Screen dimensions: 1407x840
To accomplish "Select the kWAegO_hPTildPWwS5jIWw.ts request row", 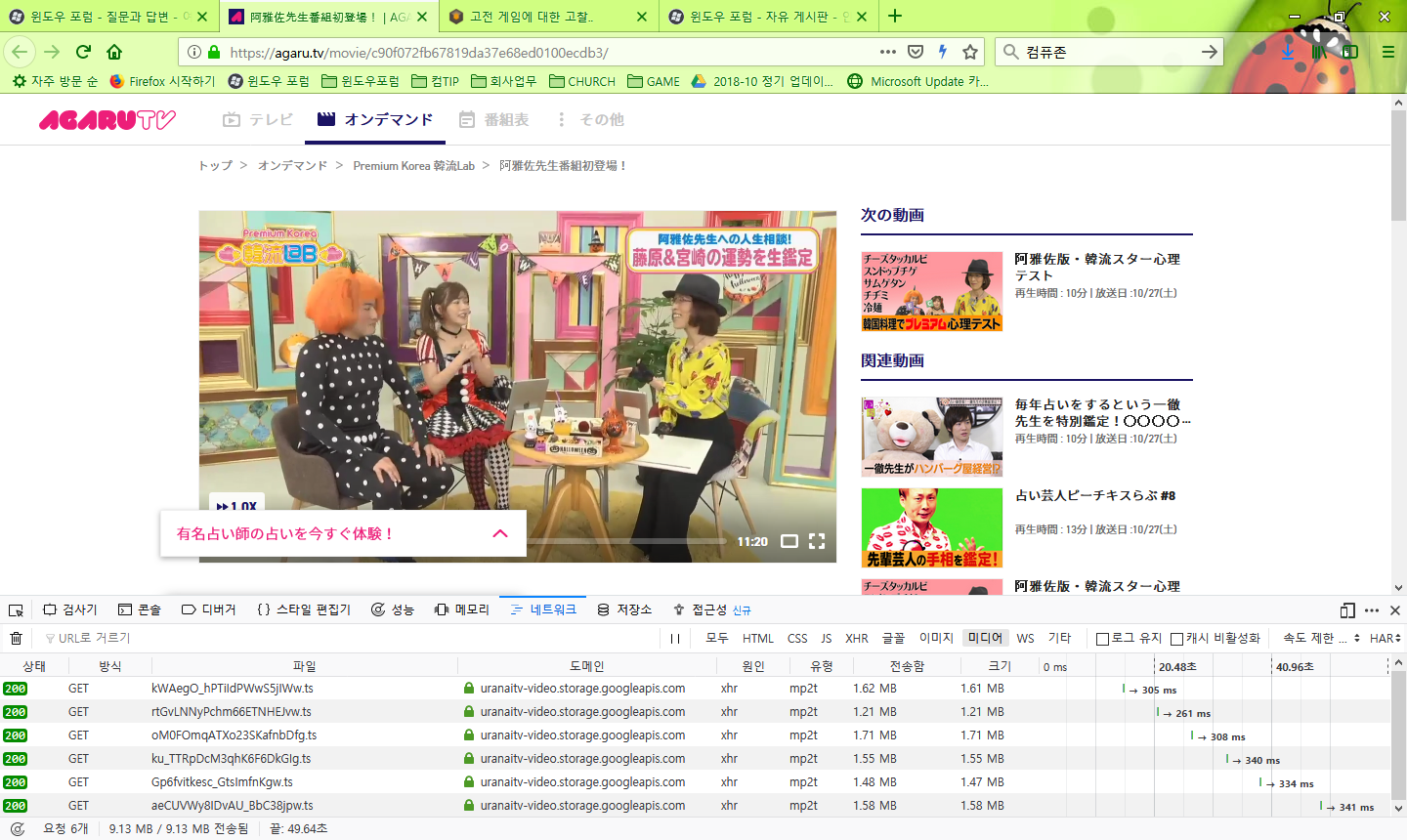I will 695,689.
